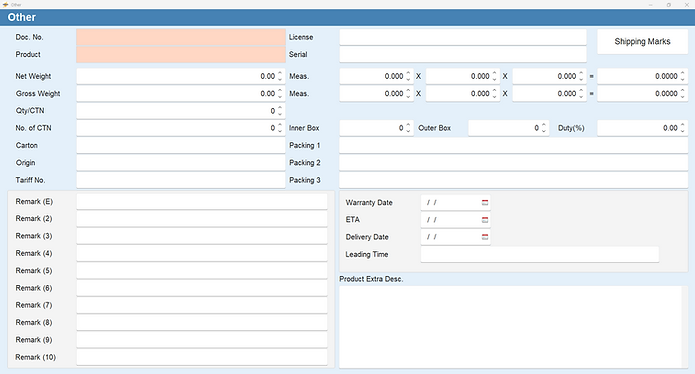Click the Remark (2) input field
The image size is (695, 374).
[x=202, y=219]
